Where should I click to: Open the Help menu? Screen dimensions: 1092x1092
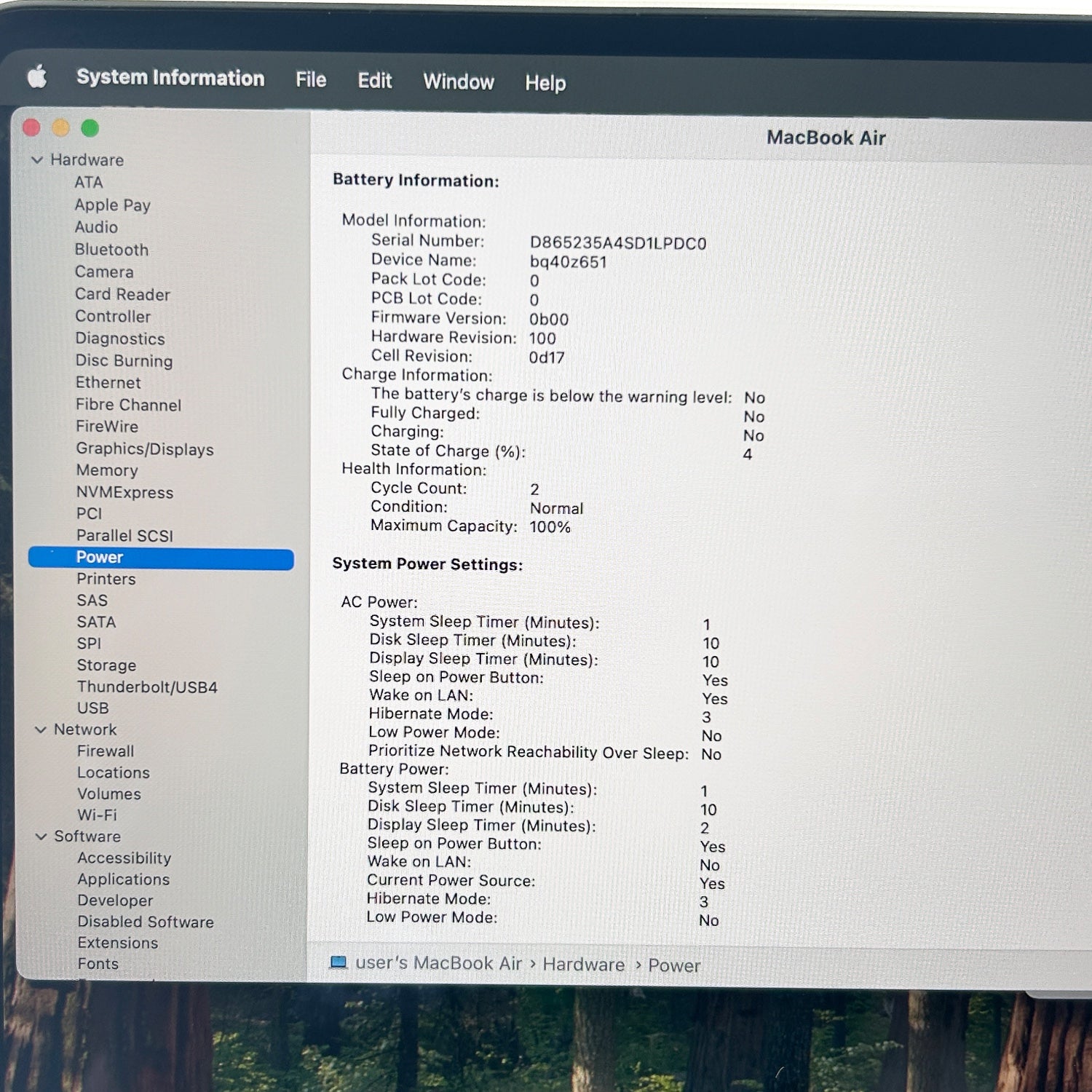point(545,83)
